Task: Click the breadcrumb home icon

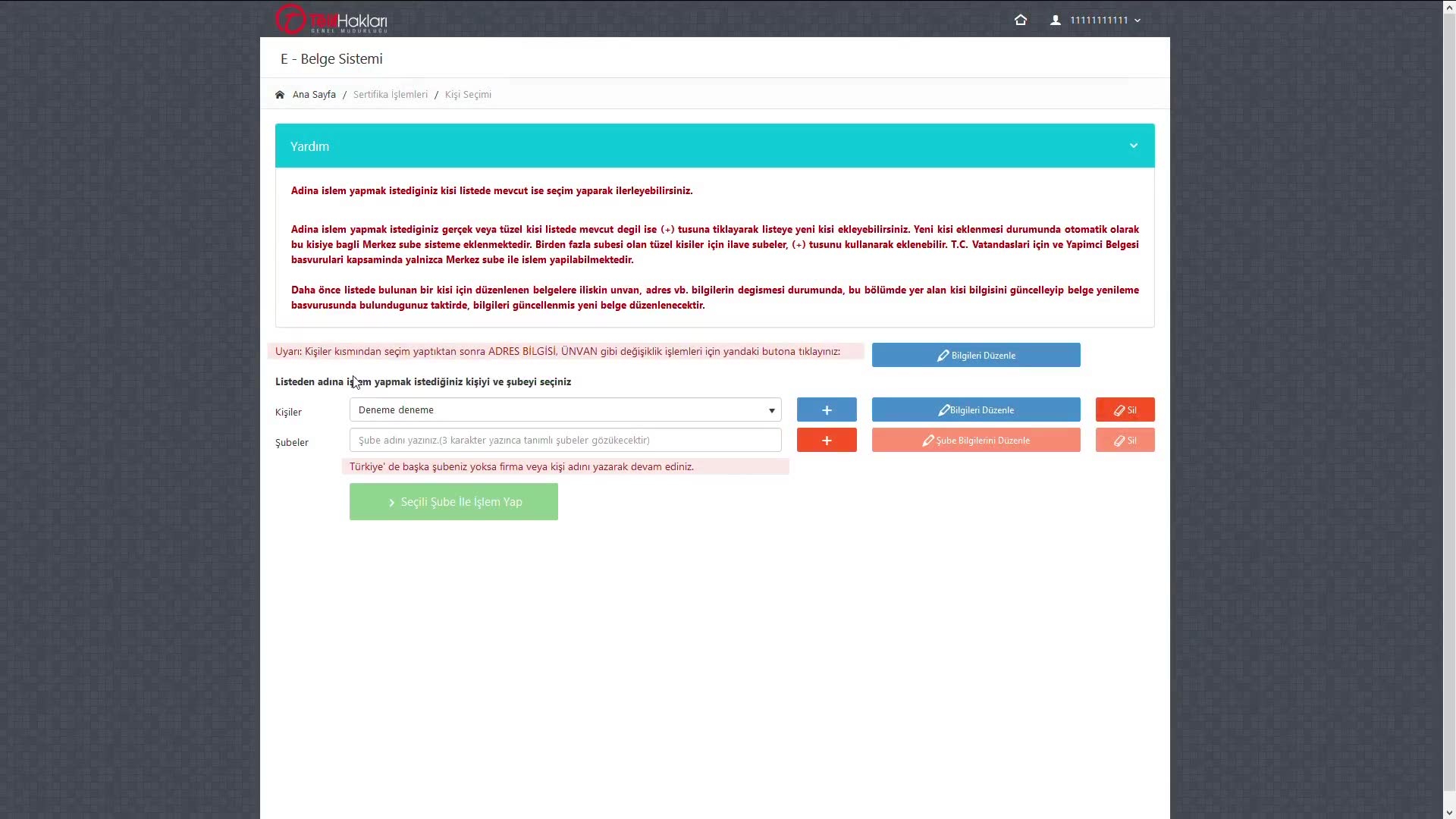Action: (x=280, y=95)
